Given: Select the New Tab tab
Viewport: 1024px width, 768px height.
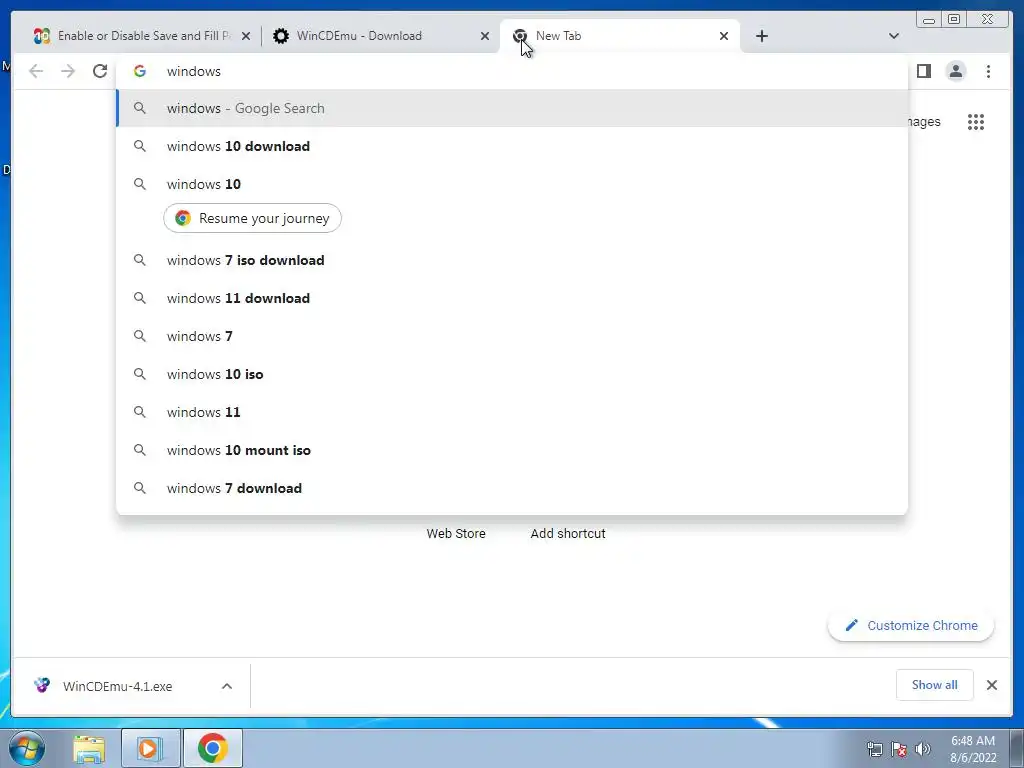Looking at the screenshot, I should pos(619,36).
